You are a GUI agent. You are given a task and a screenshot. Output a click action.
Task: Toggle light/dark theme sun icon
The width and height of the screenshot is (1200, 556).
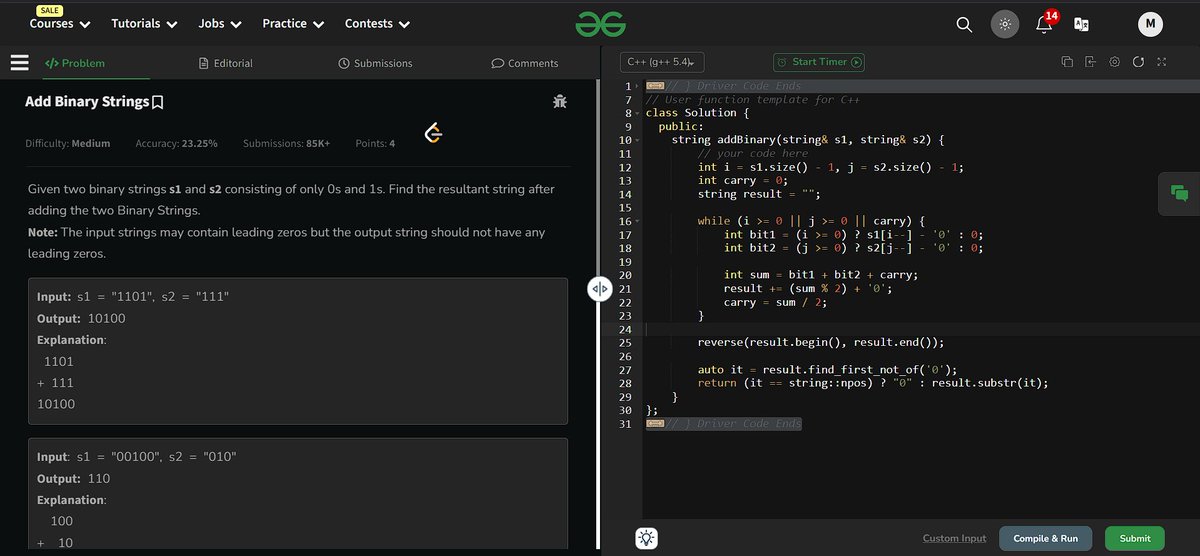click(1005, 25)
